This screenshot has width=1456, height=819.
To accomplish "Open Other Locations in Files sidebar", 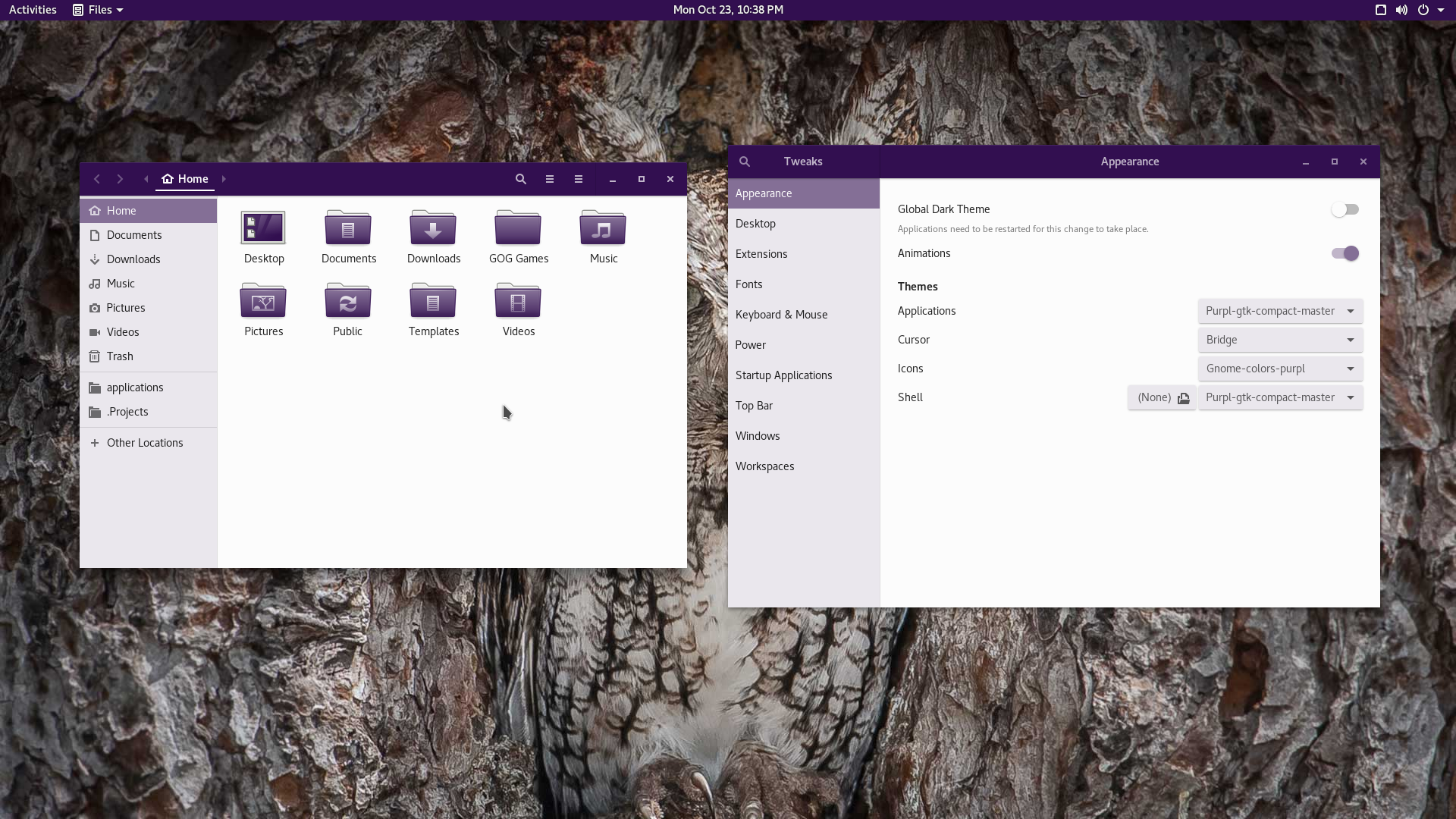I will coord(149,443).
